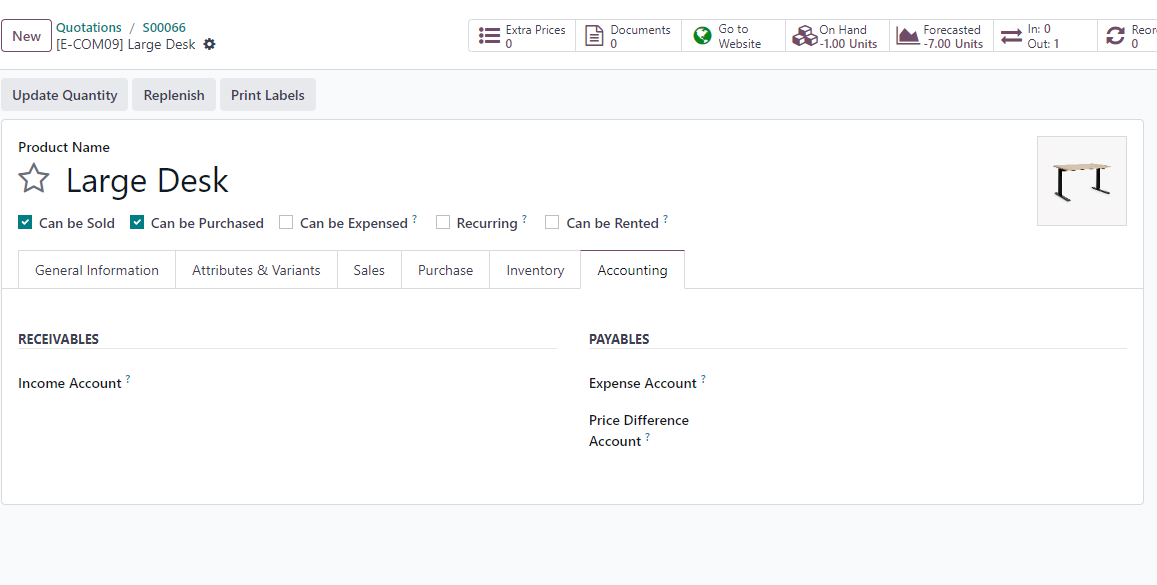Switch to the Sales tab

coord(369,270)
